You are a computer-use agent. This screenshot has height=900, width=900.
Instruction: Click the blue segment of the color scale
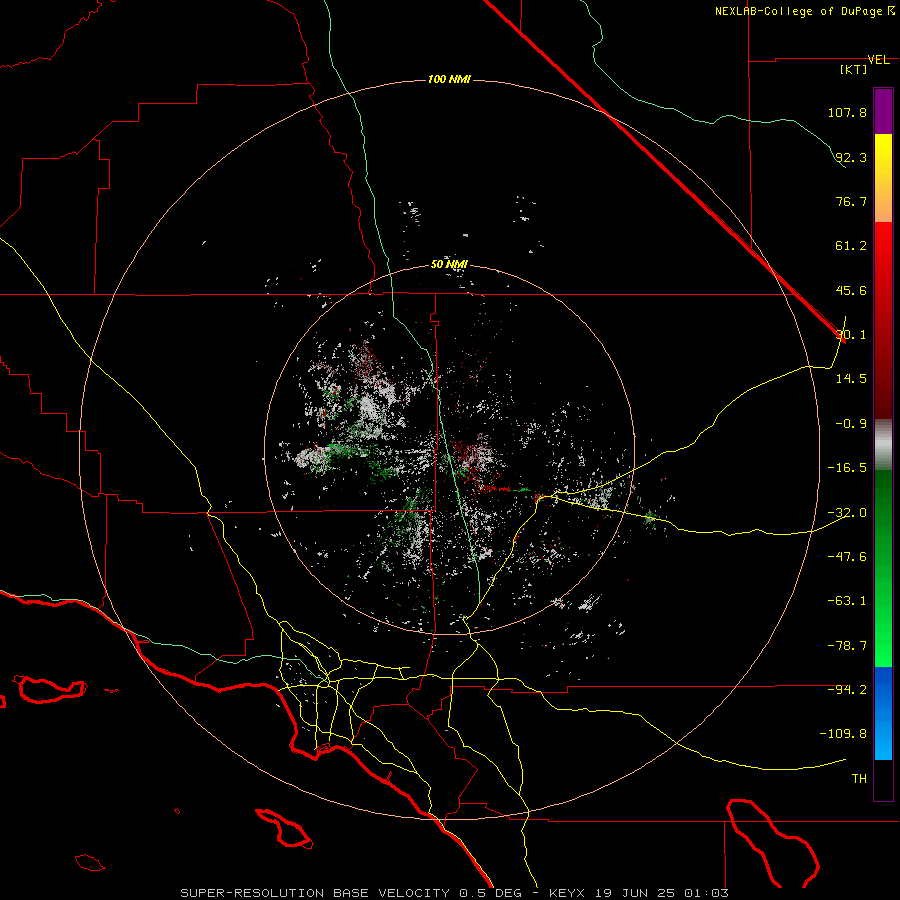[883, 713]
